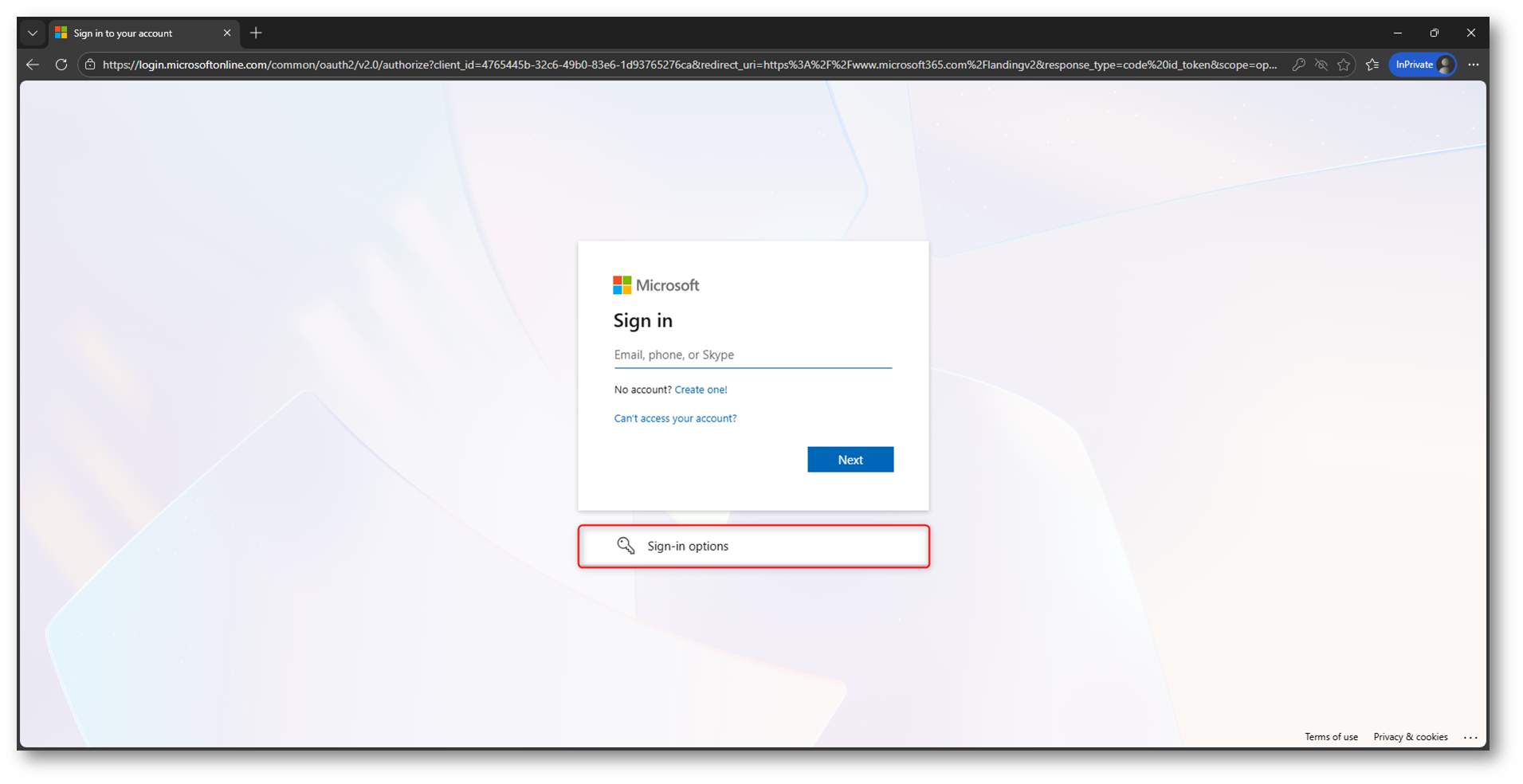Click the blue Next button
Image resolution: width=1523 pixels, height=784 pixels.
pyautogui.click(x=850, y=460)
